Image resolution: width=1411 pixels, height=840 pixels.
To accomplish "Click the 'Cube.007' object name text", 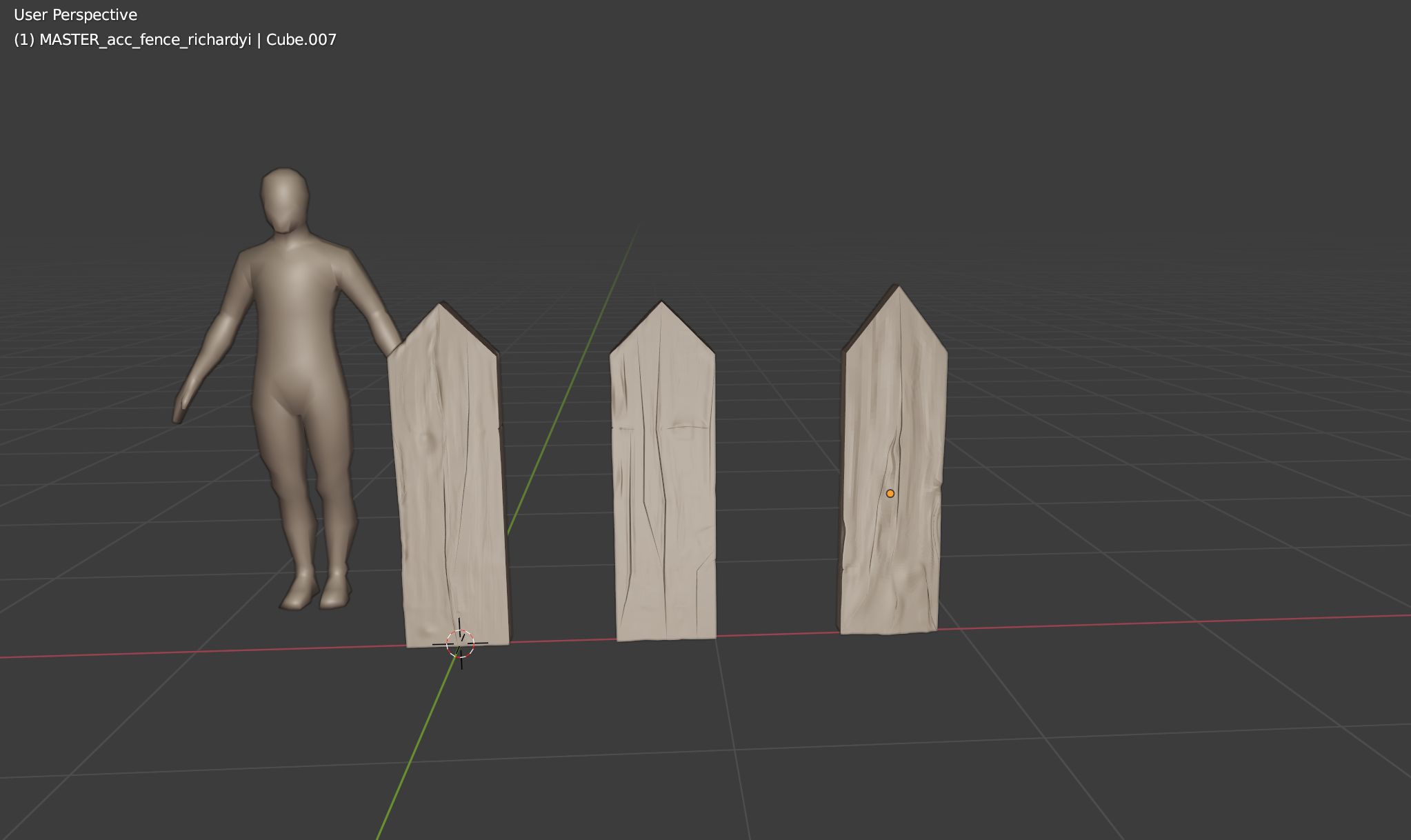I will tap(301, 39).
